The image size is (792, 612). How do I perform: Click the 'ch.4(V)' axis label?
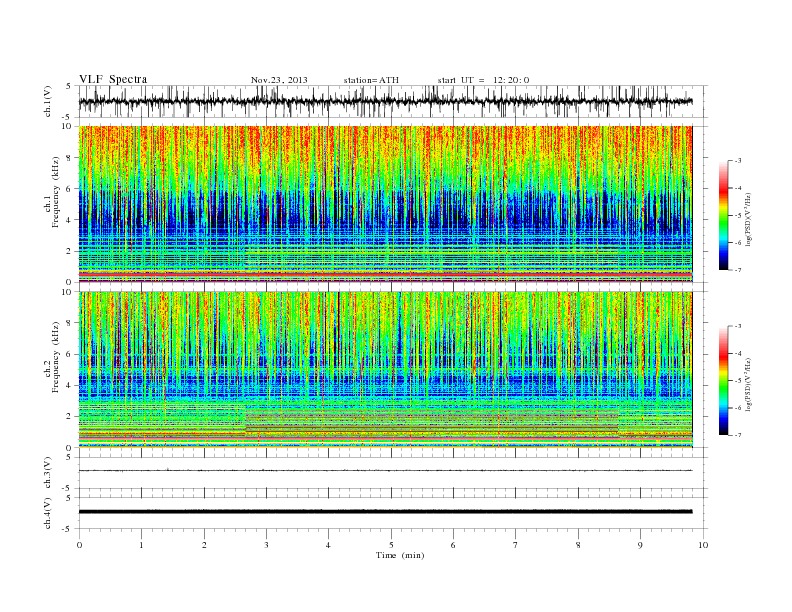tap(47, 513)
